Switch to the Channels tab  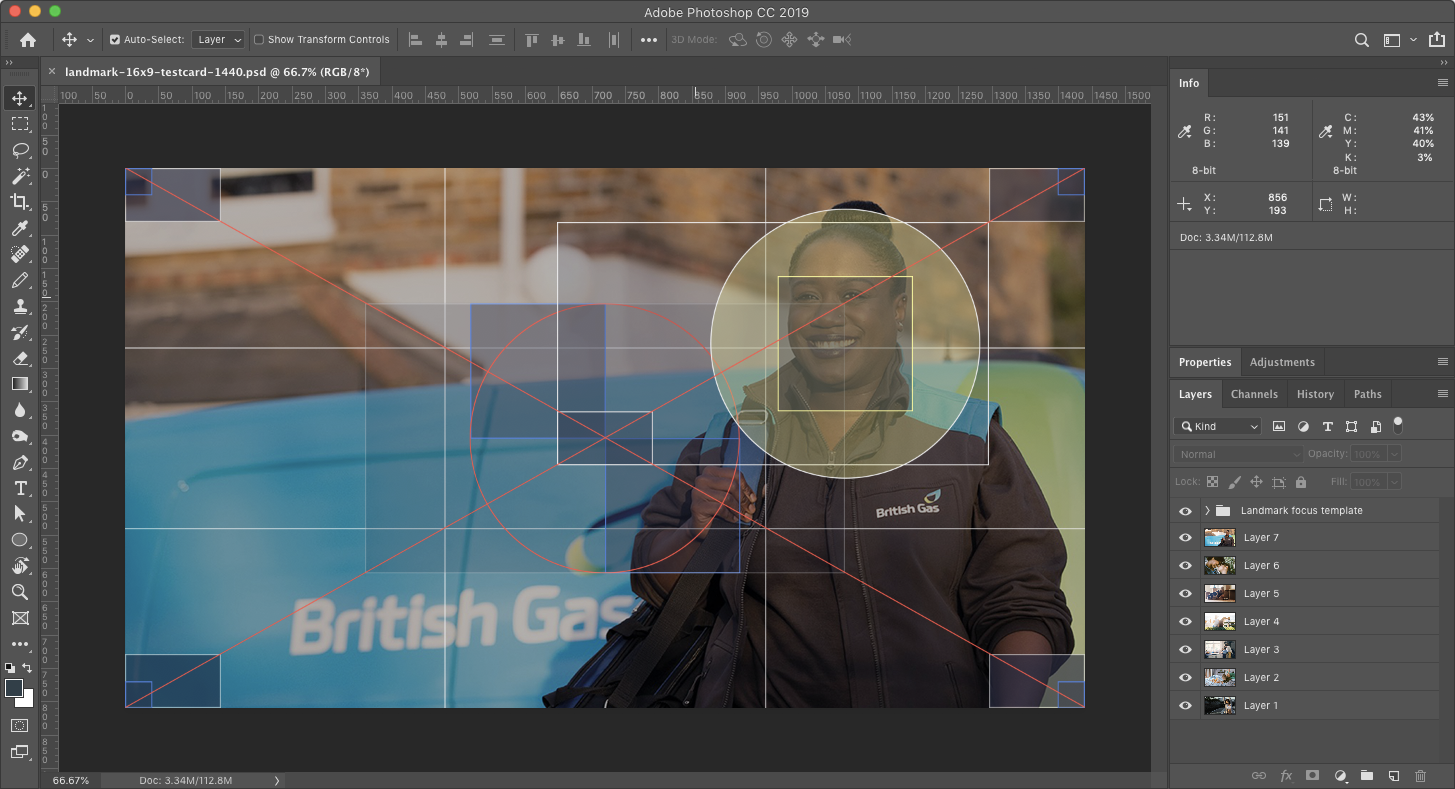1254,394
